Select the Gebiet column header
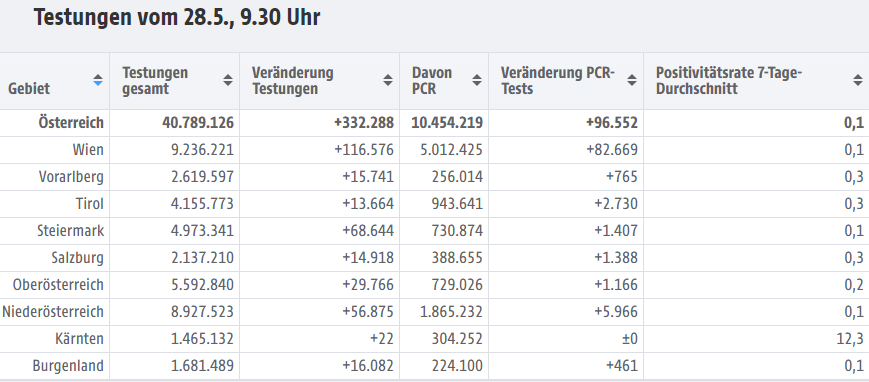 pos(29,88)
